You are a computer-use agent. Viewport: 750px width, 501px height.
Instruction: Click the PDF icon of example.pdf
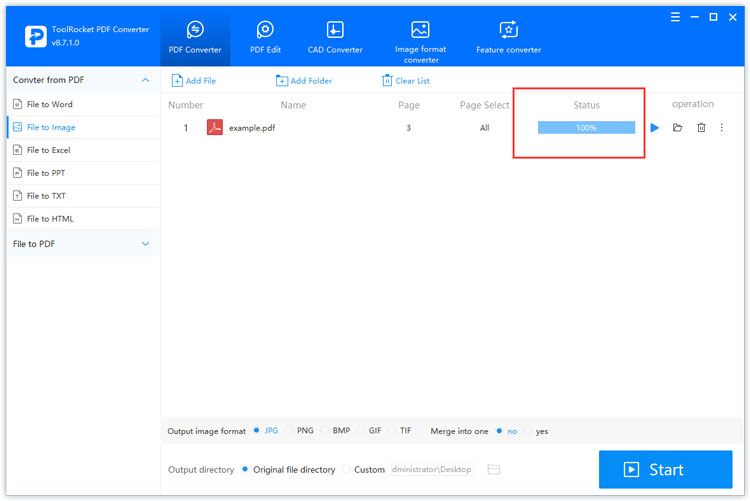215,127
